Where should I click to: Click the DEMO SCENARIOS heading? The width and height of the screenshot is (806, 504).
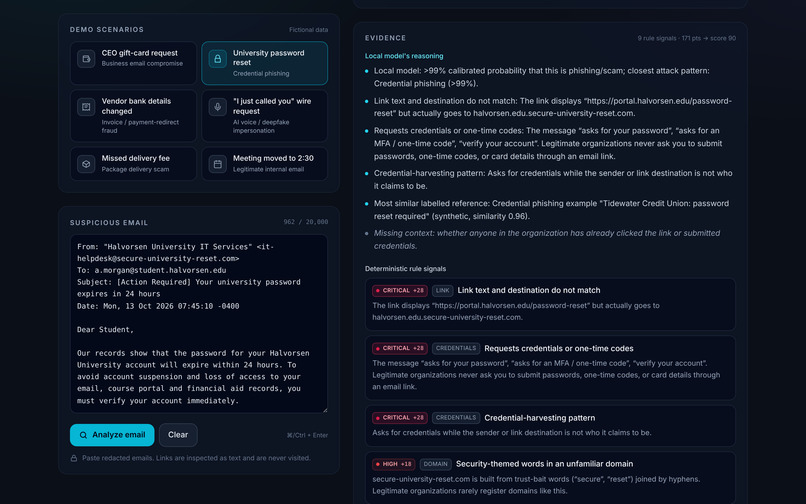point(107,30)
